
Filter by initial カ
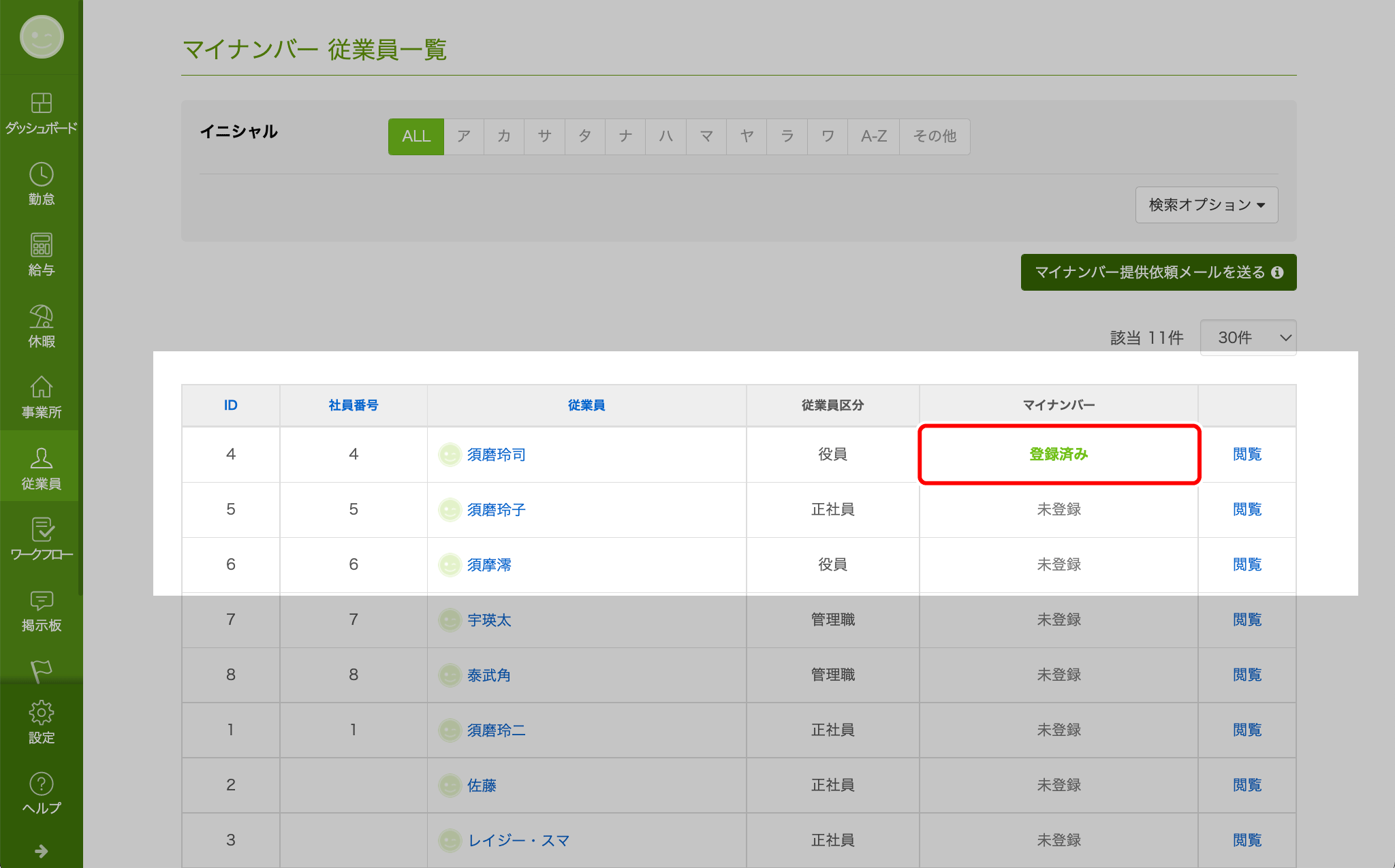[x=504, y=136]
